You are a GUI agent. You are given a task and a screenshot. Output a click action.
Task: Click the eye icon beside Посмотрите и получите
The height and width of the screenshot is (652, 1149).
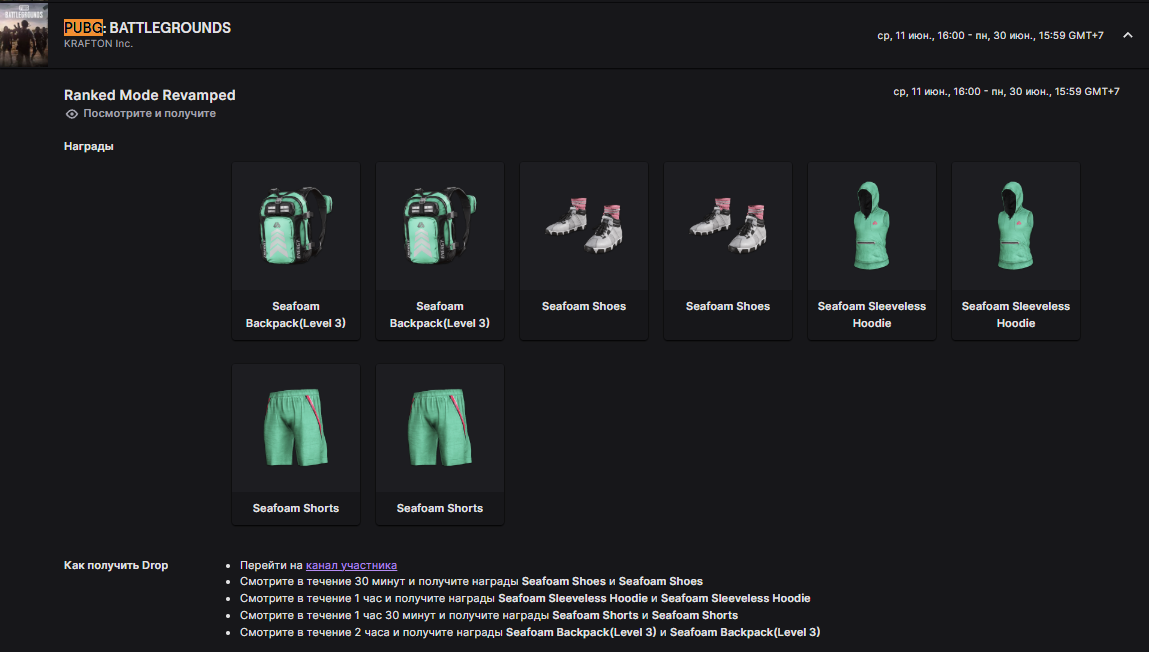click(x=72, y=114)
